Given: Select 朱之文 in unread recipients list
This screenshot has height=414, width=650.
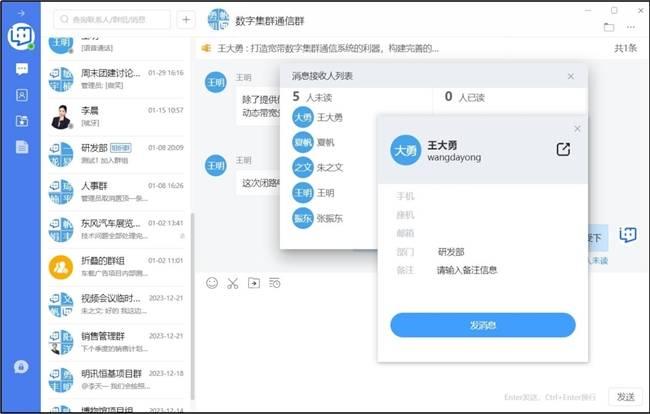Looking at the screenshot, I should coord(318,167).
